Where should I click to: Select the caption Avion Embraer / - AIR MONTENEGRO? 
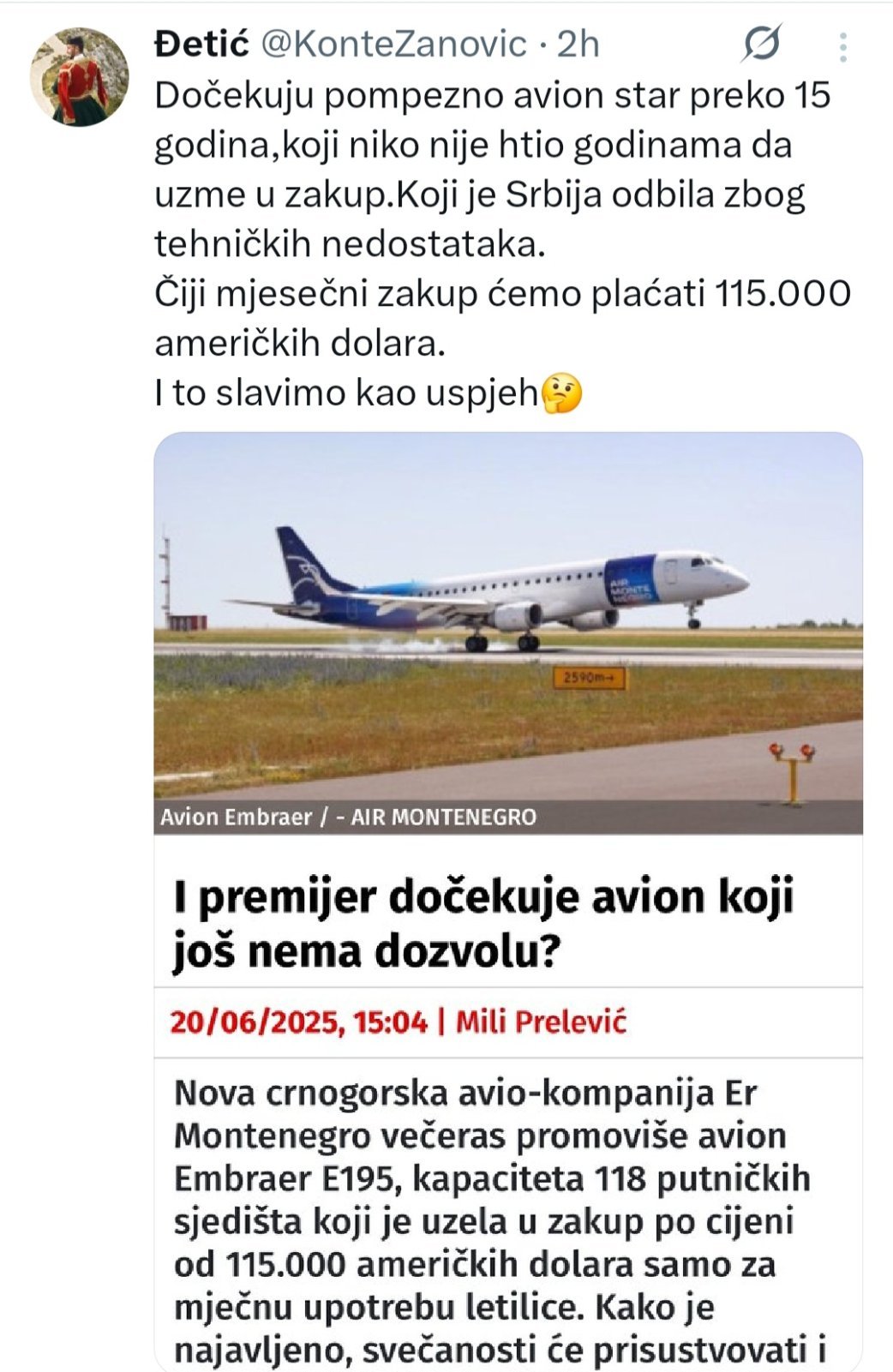click(x=348, y=817)
